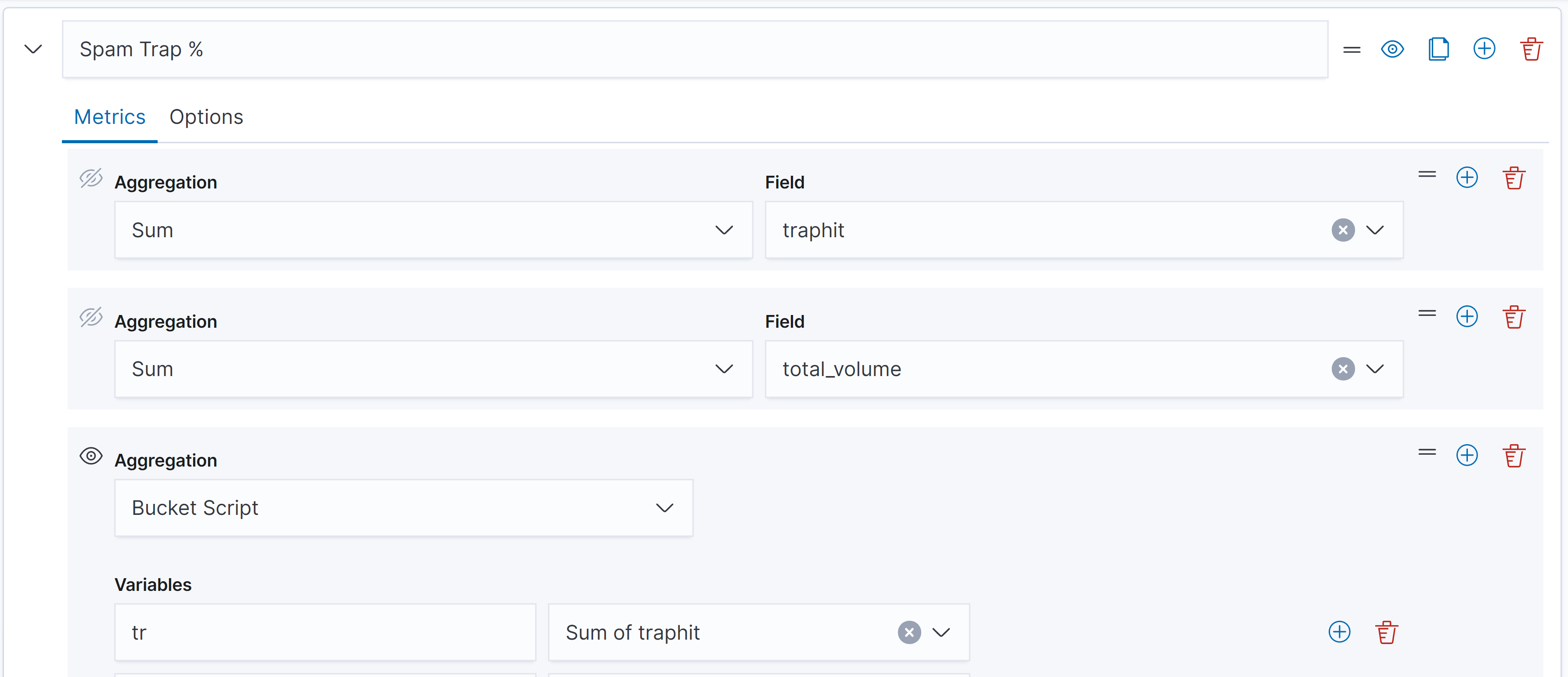The height and width of the screenshot is (677, 1568).
Task: Add a metric after the traphit Sum row
Action: 1467,178
